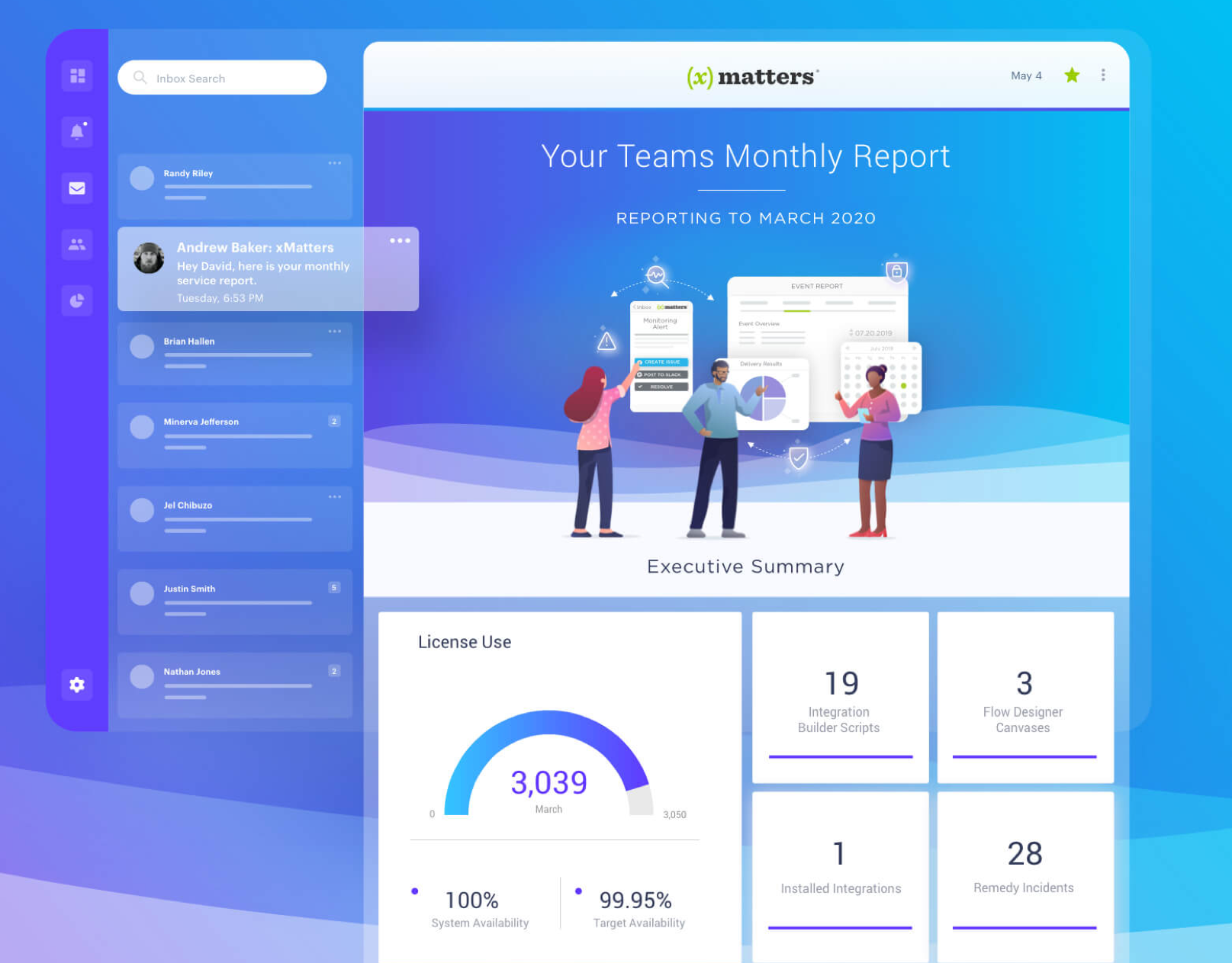Viewport: 1232px width, 963px height.
Task: Click Nathan Jones's unread badge 2
Action: [x=334, y=671]
